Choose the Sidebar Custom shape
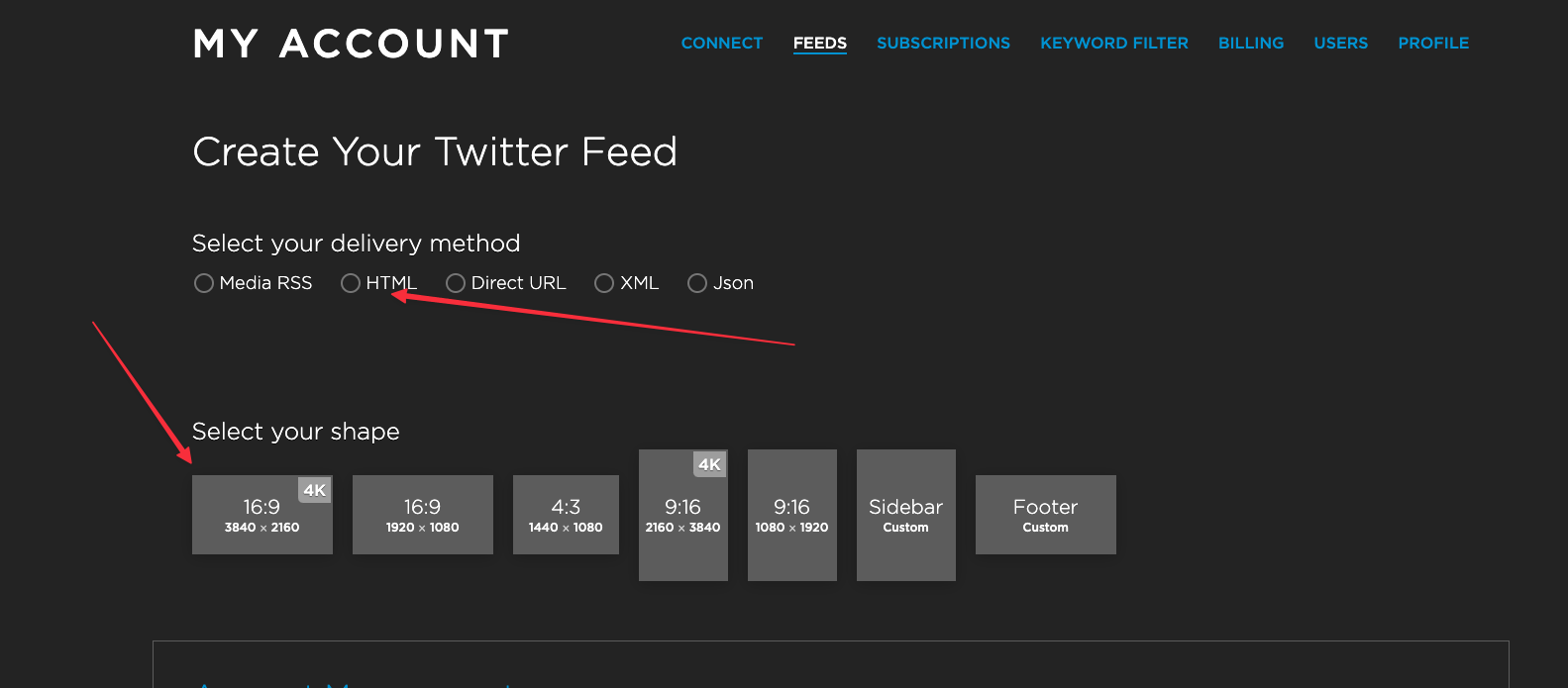This screenshot has width=1568, height=688. [906, 515]
